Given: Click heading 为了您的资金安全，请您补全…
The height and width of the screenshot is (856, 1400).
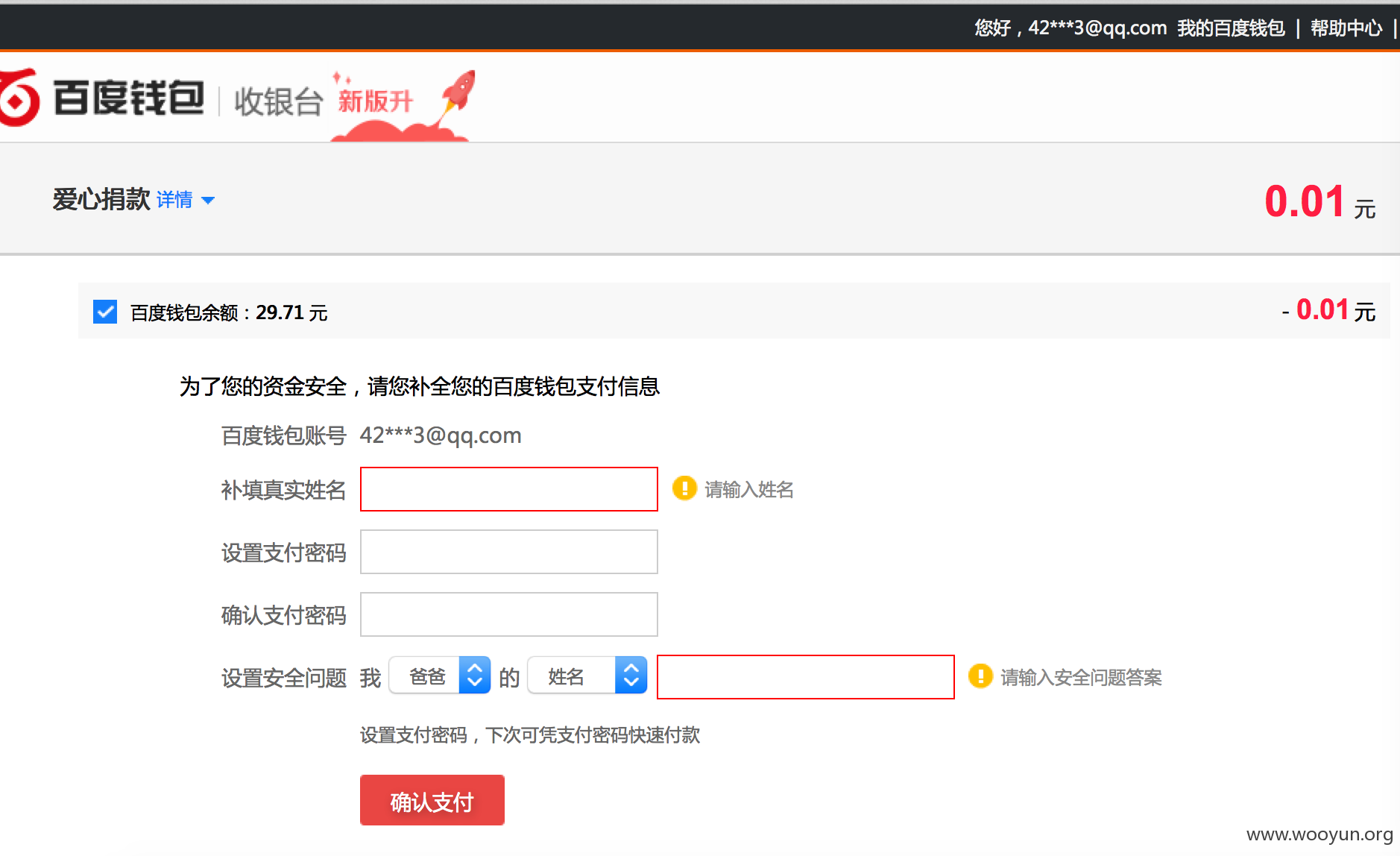Looking at the screenshot, I should tap(420, 386).
